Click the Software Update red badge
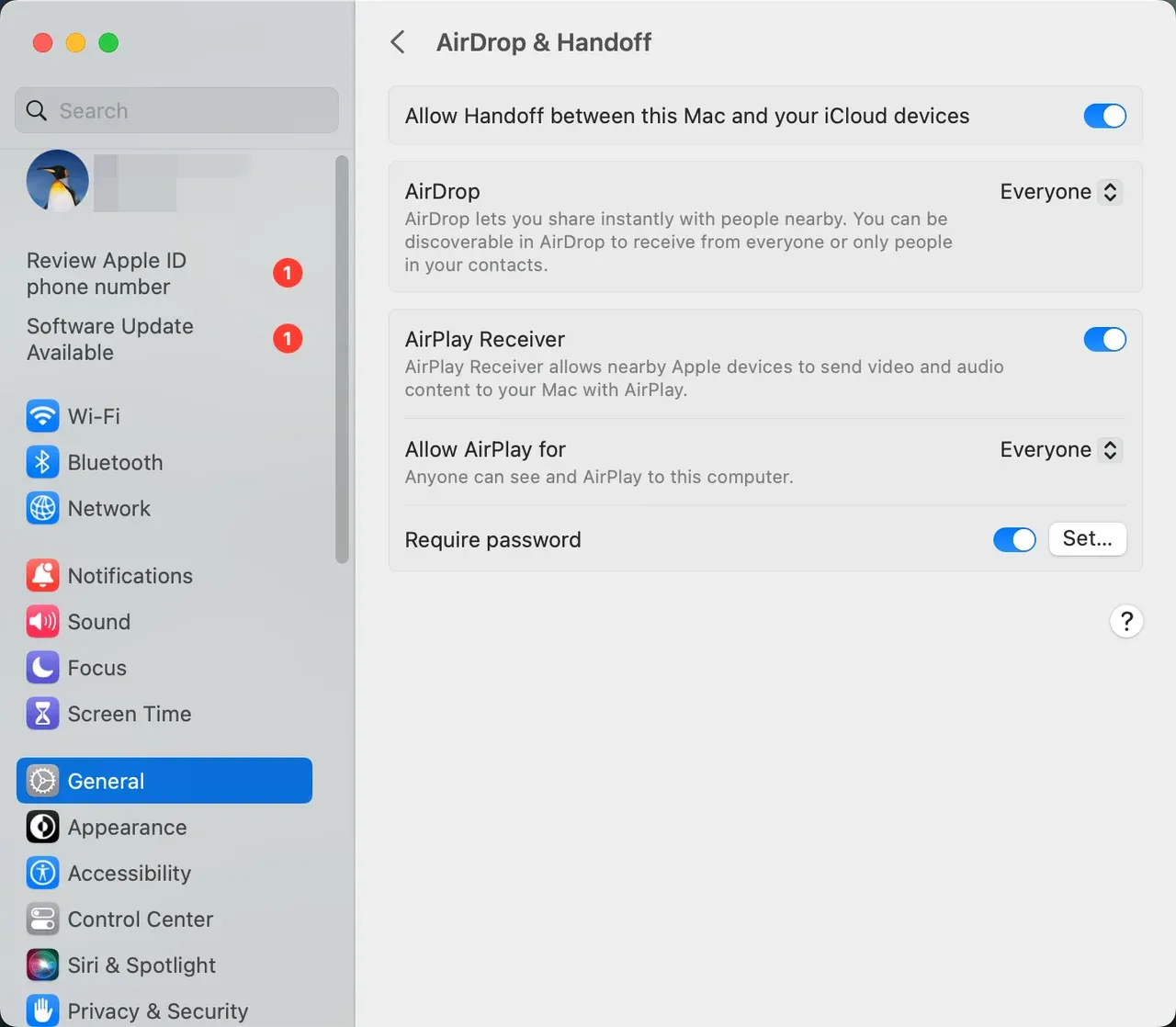The width and height of the screenshot is (1176, 1027). pos(288,339)
